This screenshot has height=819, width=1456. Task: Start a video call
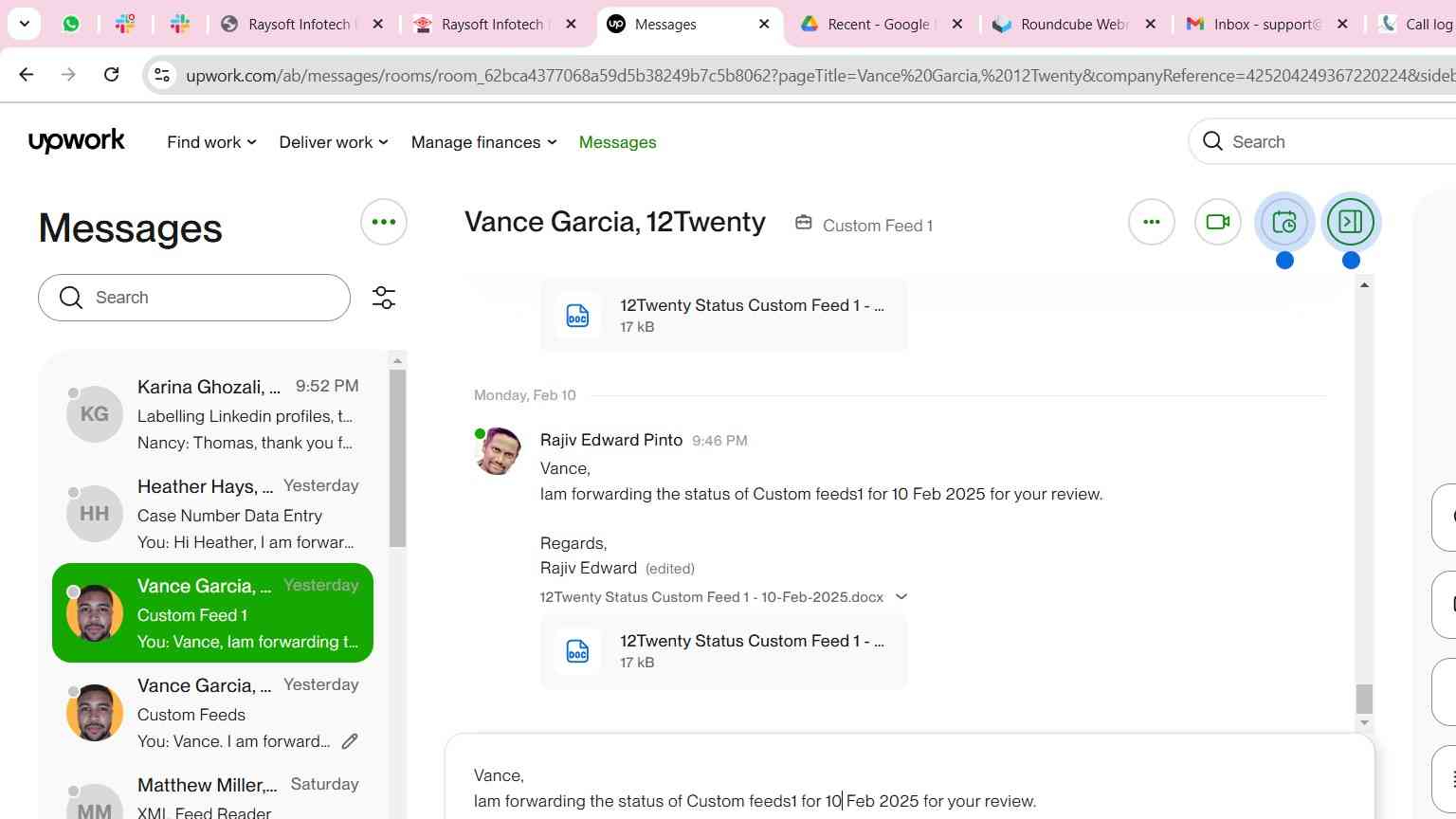[x=1218, y=222]
